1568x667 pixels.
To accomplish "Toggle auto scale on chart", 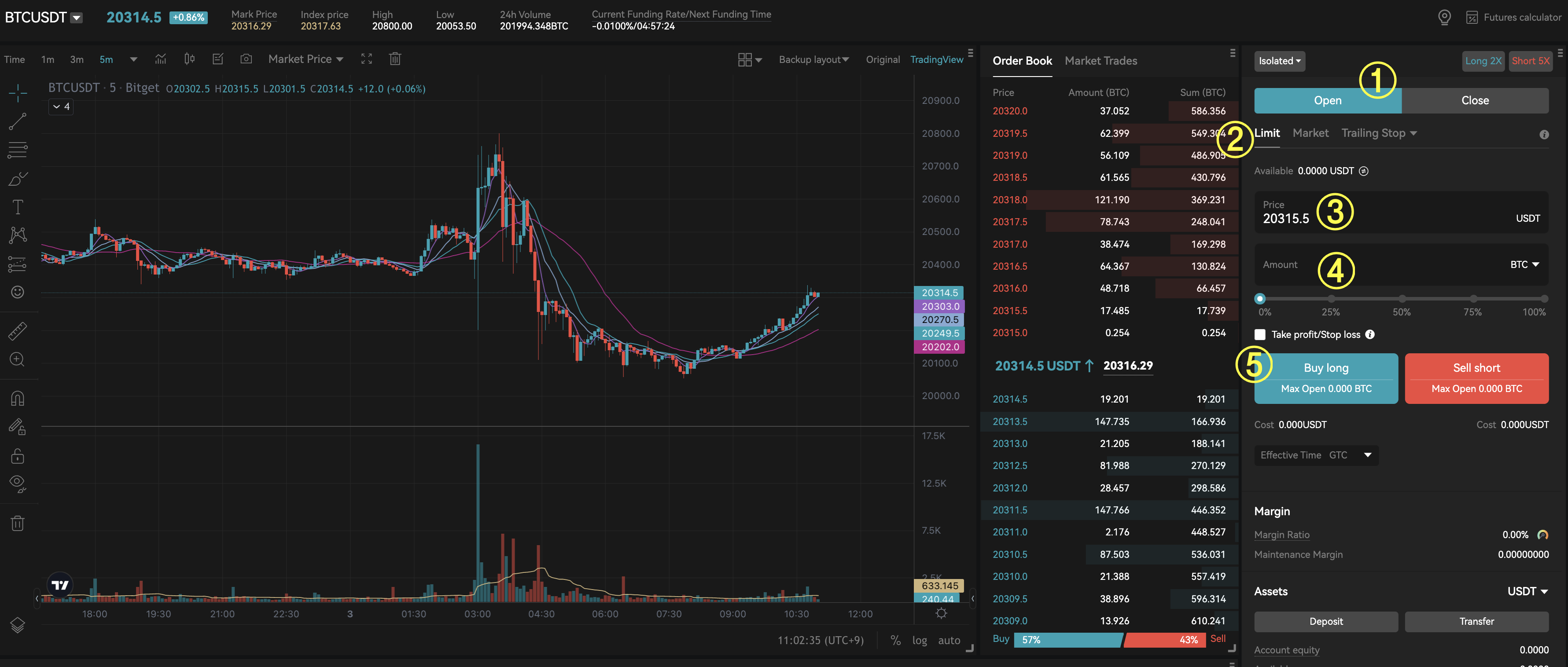I will coord(949,640).
